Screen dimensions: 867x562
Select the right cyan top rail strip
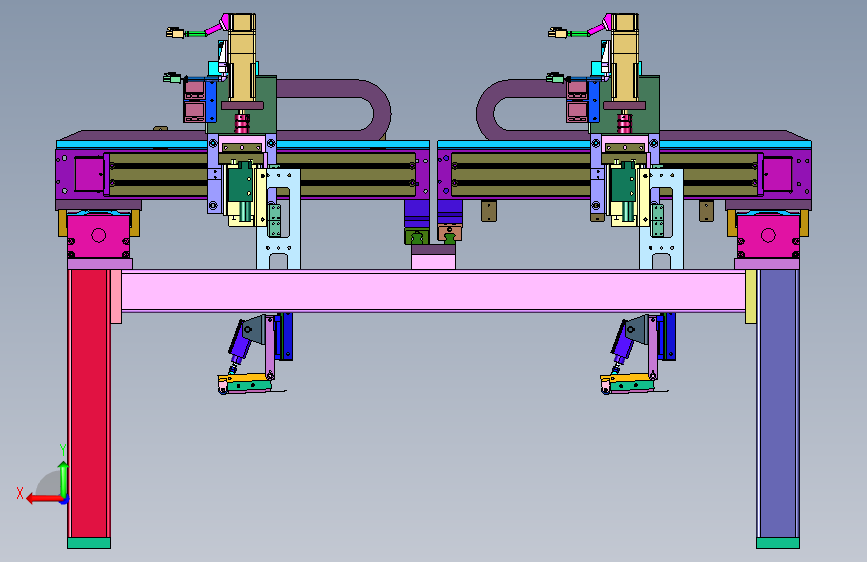point(624,144)
